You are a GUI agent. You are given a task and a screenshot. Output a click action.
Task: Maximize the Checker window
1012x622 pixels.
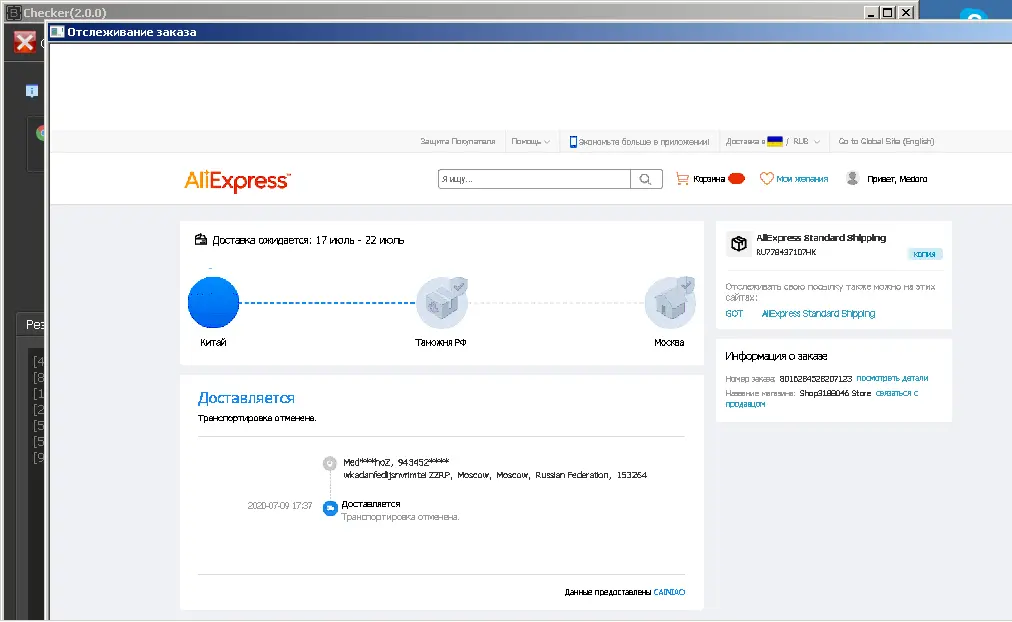(x=888, y=12)
